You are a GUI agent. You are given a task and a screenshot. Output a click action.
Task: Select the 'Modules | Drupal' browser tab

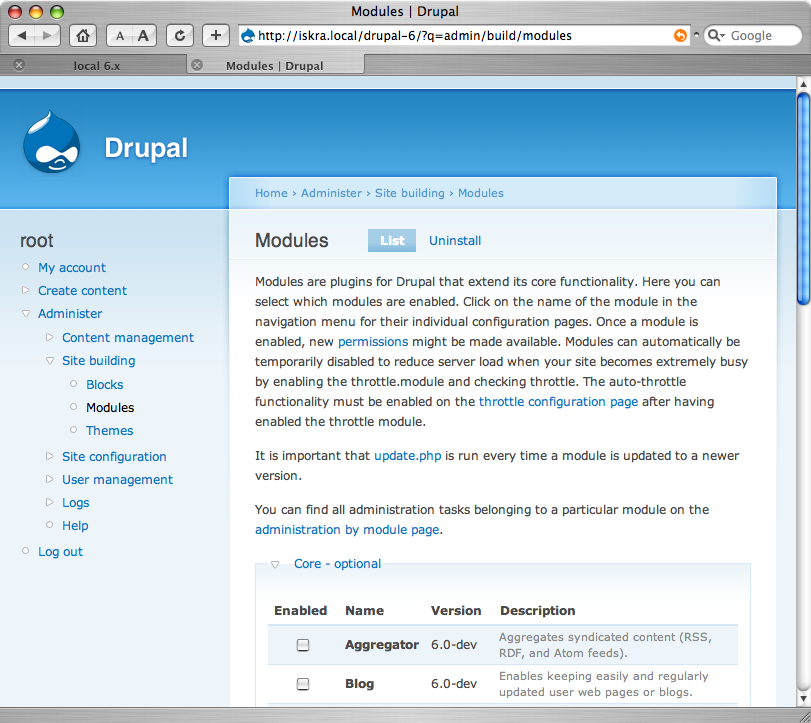275,66
